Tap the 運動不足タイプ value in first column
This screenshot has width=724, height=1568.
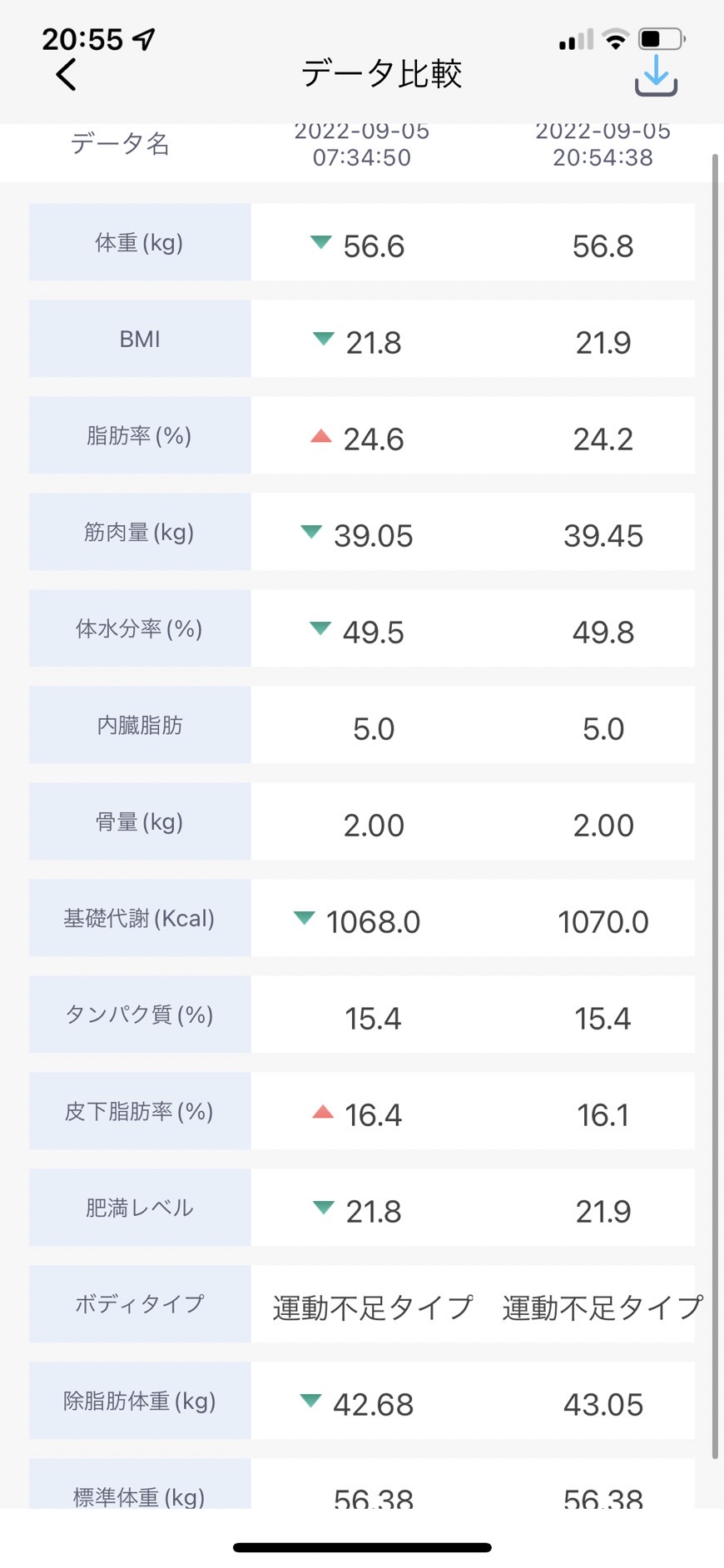coord(373,1307)
